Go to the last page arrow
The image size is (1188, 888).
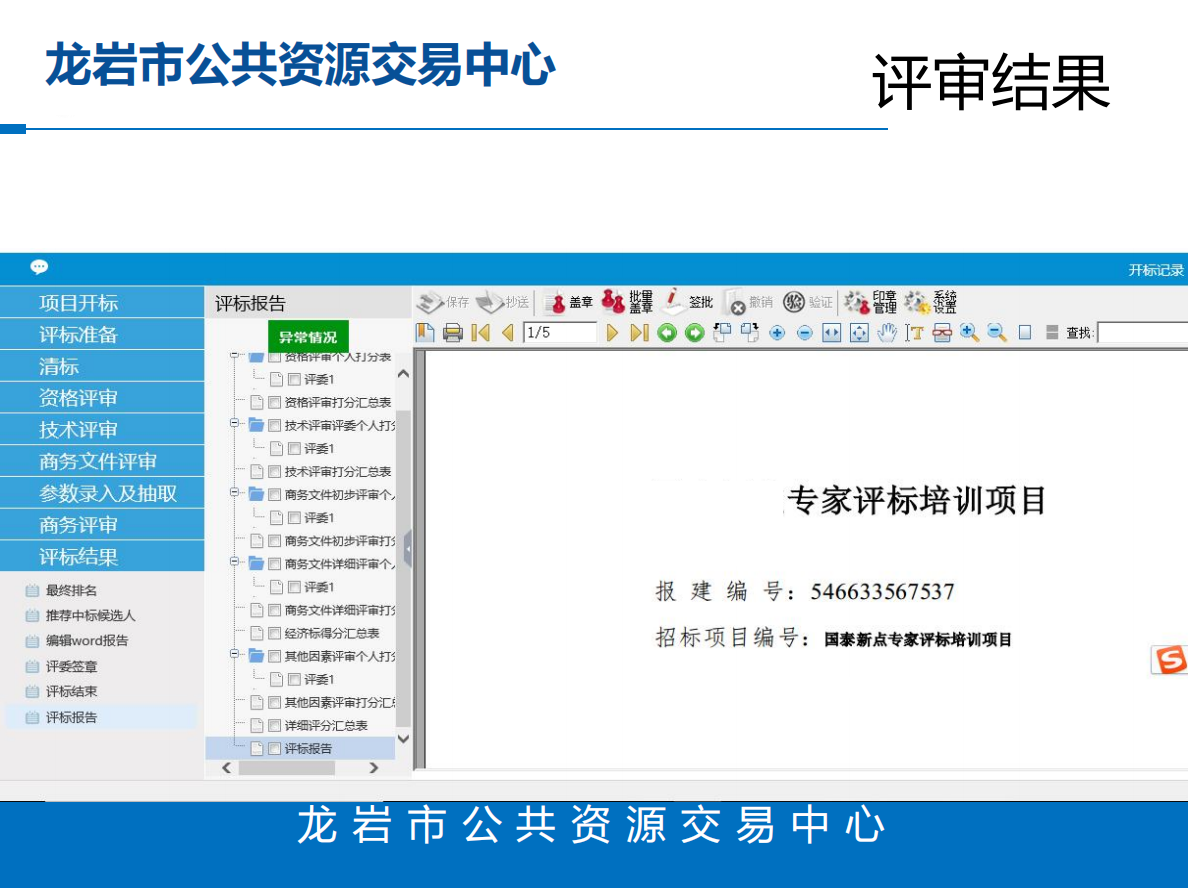pyautogui.click(x=639, y=333)
